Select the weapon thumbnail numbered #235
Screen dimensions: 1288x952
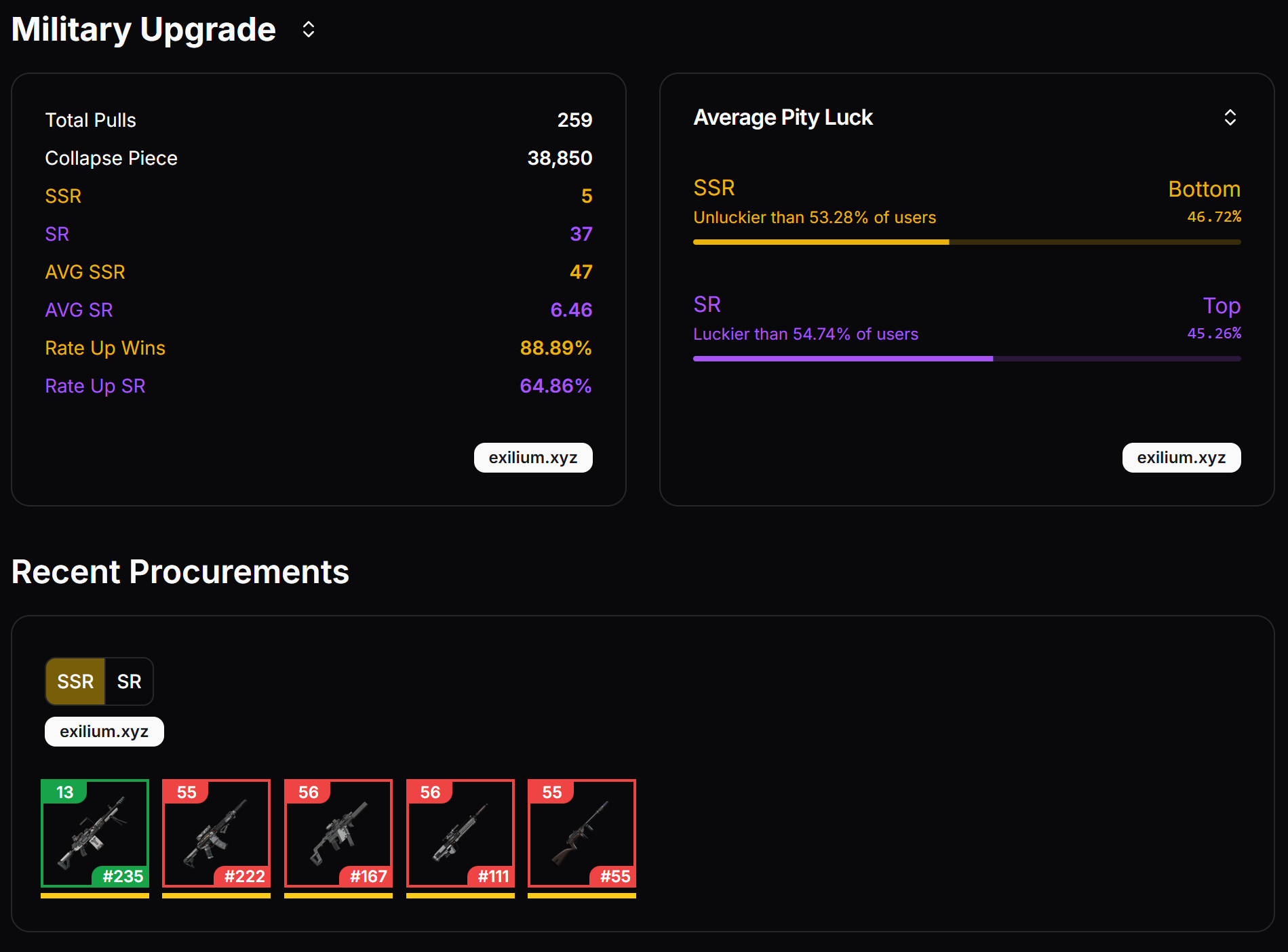click(x=95, y=833)
